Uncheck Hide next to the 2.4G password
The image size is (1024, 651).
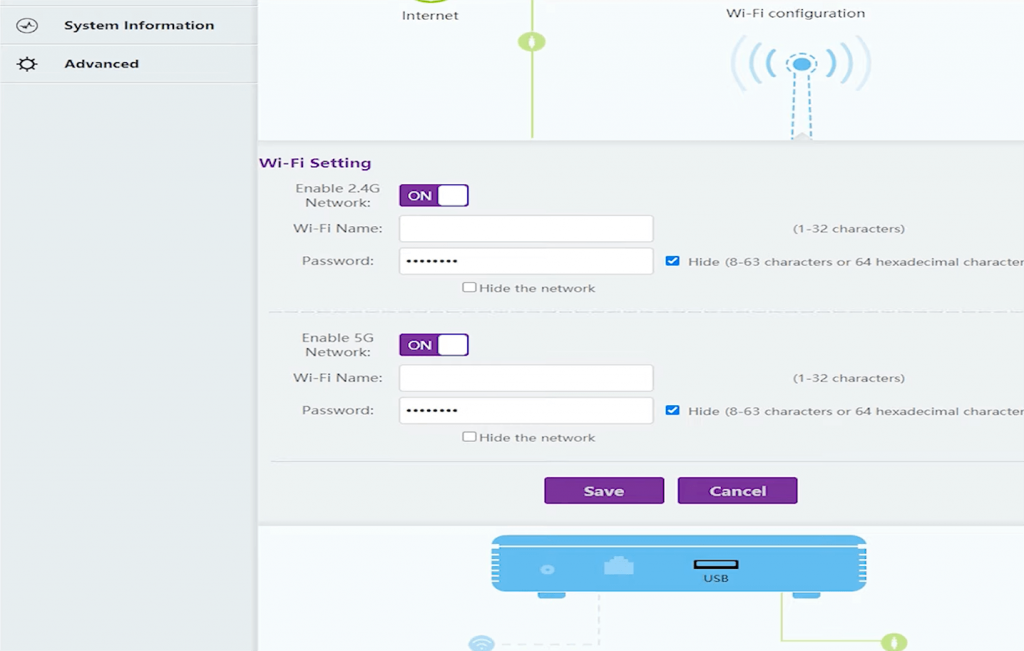tap(673, 260)
